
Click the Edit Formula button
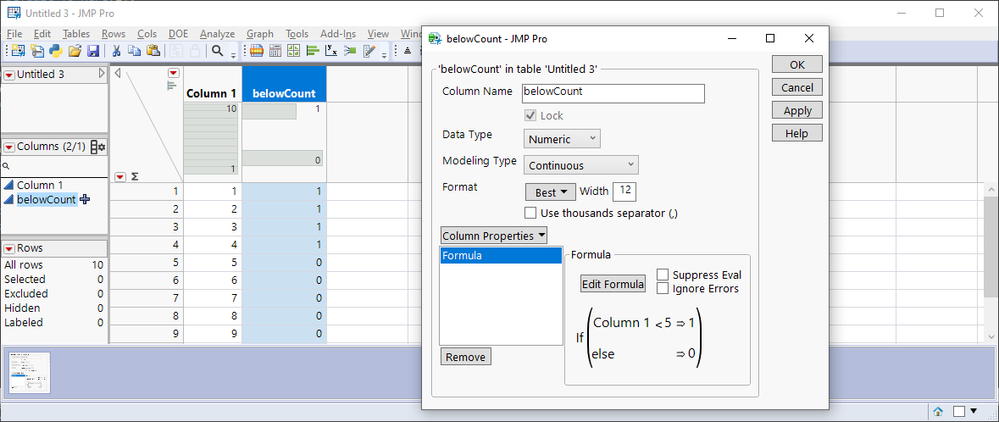tap(613, 284)
